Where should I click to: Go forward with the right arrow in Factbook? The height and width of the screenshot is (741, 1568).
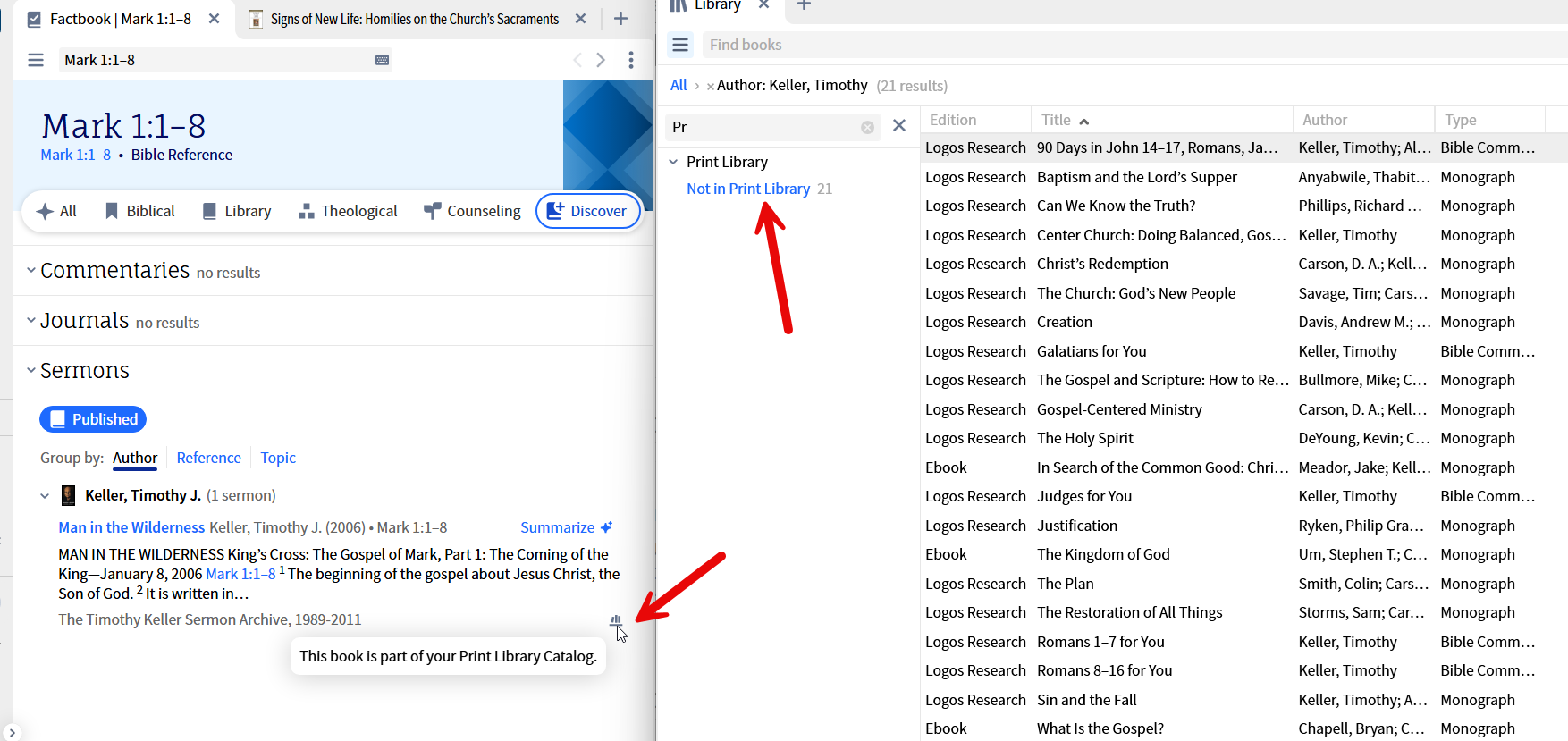coord(601,60)
